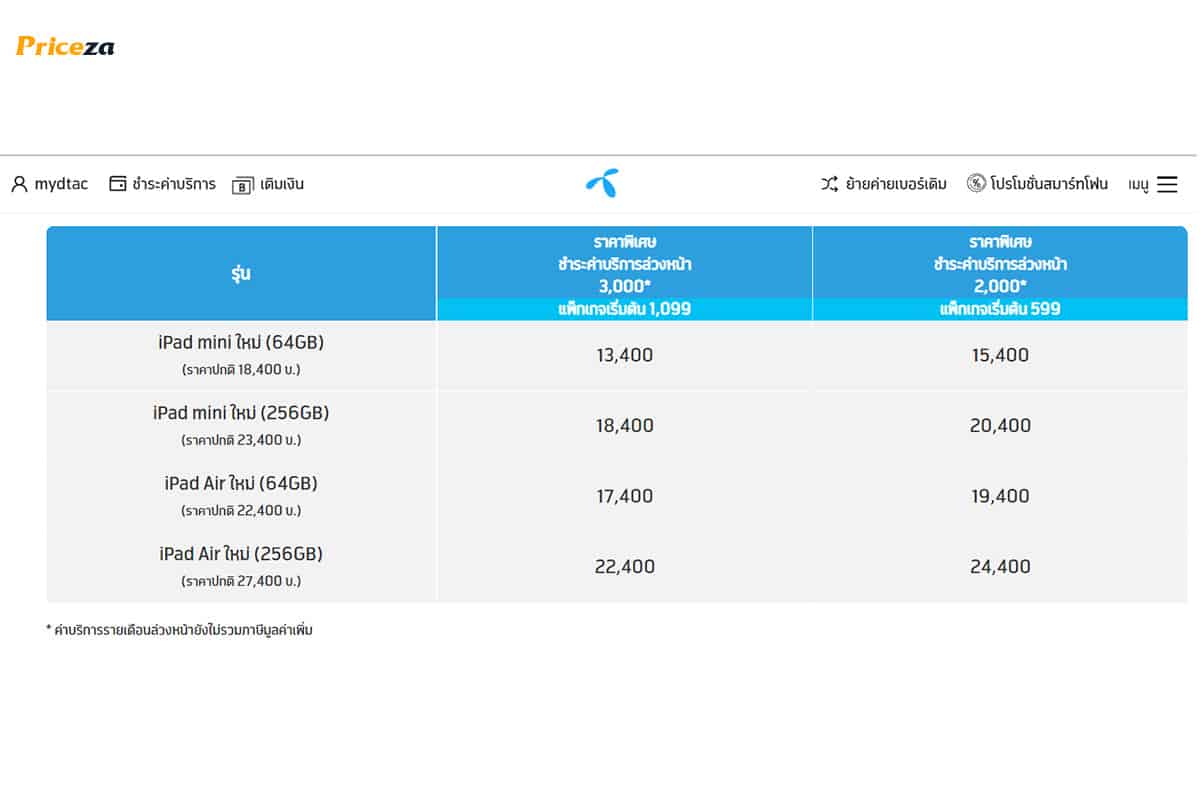1200x800 pixels.
Task: Open the ชำระค่าบริการ link
Action: [173, 184]
